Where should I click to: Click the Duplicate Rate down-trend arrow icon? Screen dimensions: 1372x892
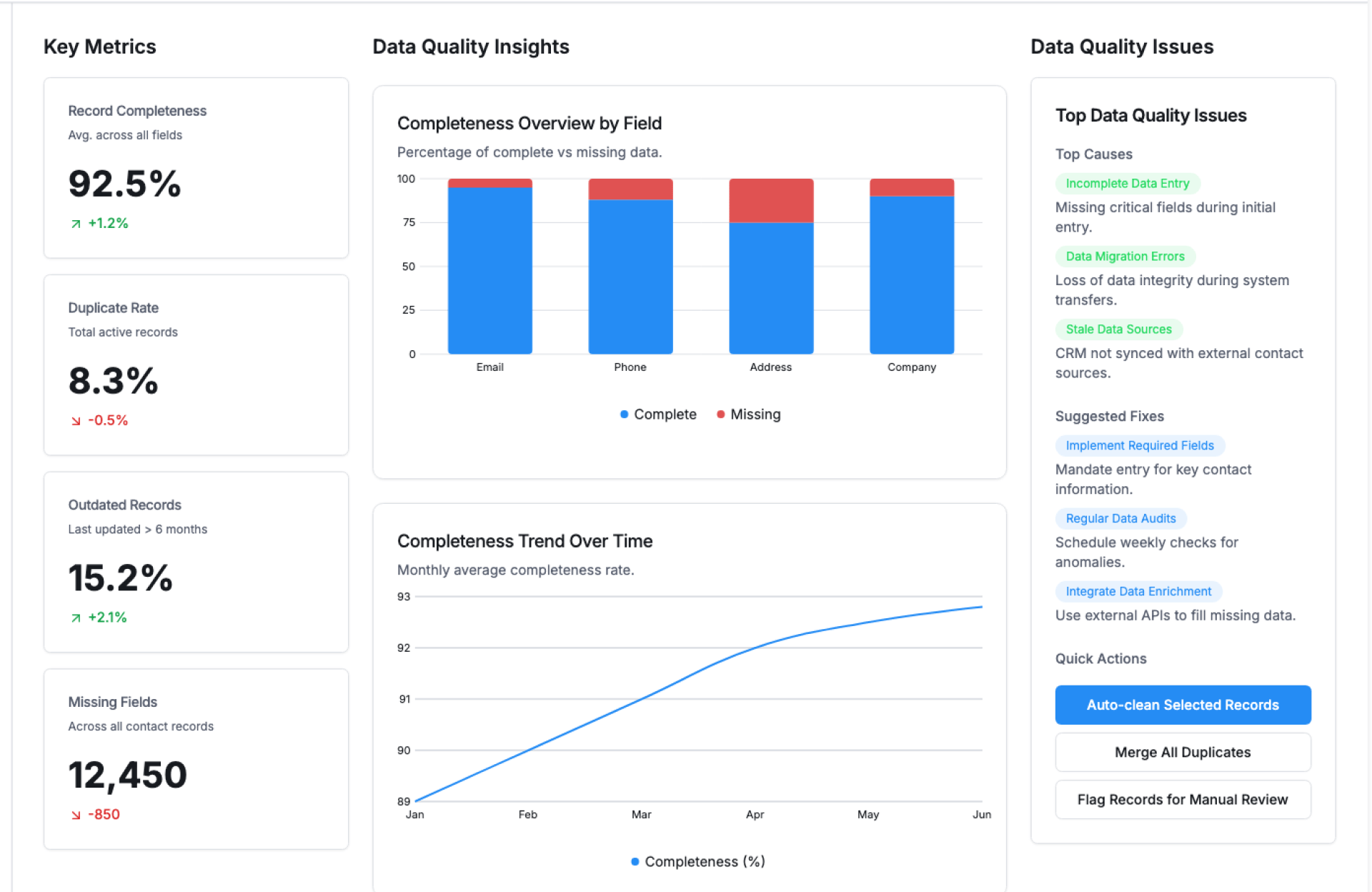click(x=76, y=421)
